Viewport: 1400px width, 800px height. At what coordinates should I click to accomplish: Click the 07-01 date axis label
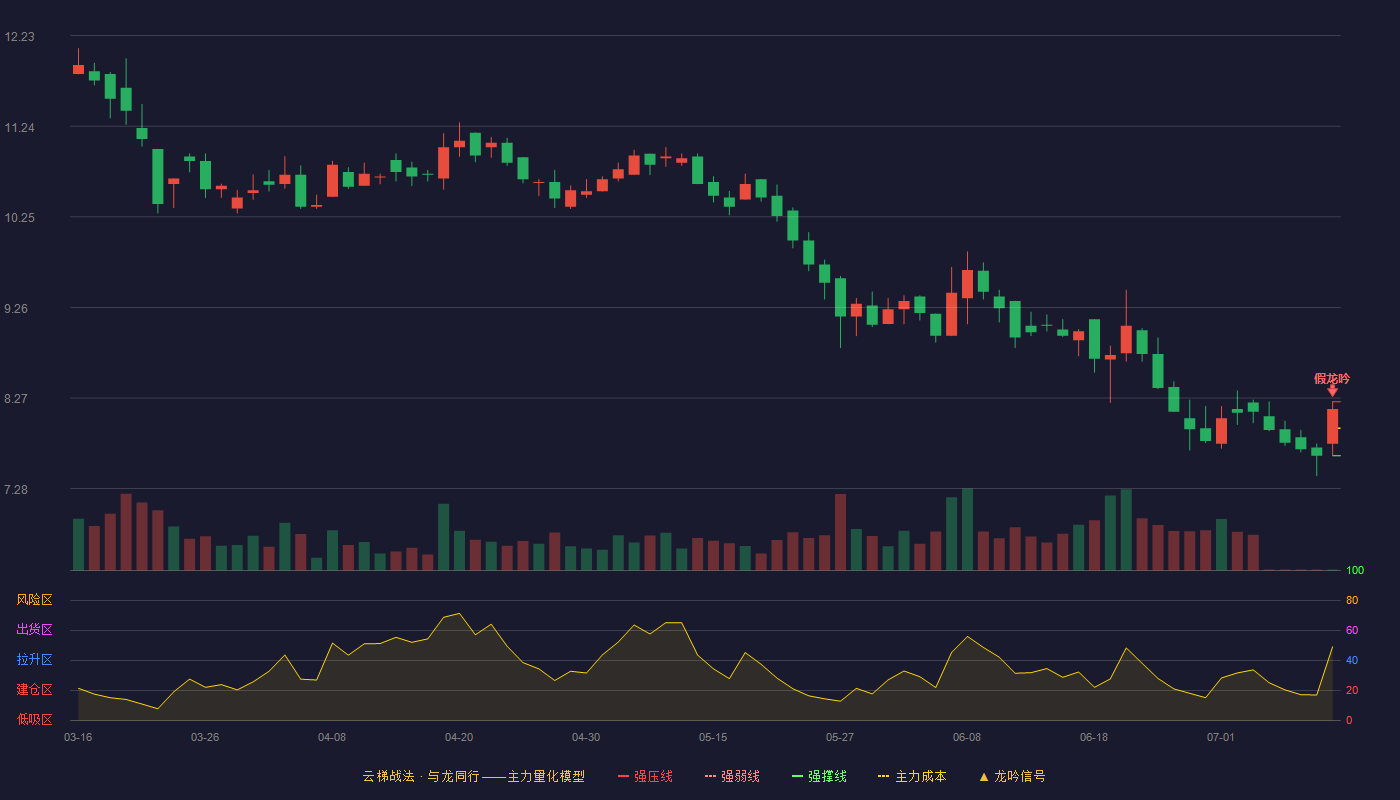[1221, 737]
